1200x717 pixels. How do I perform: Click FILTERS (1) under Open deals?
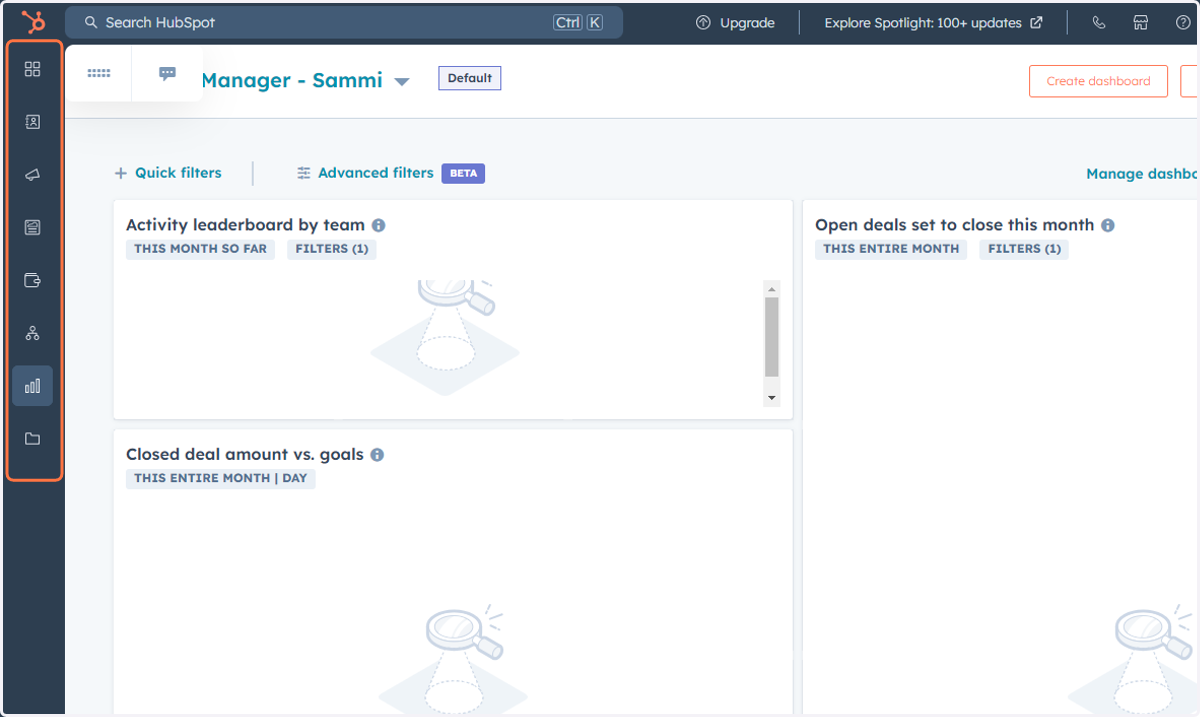1024,249
